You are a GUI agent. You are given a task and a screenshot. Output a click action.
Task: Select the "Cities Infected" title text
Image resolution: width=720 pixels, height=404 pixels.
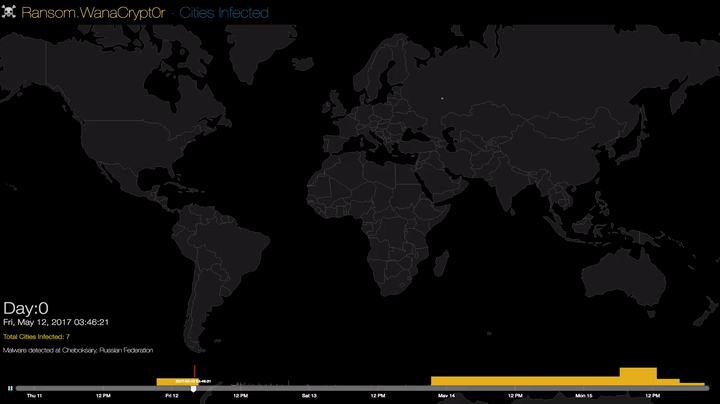click(224, 13)
